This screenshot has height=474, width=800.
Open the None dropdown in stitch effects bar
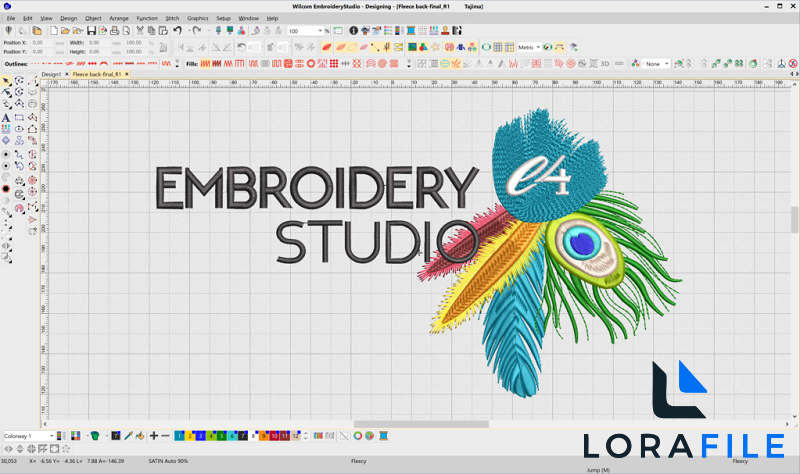tap(666, 64)
